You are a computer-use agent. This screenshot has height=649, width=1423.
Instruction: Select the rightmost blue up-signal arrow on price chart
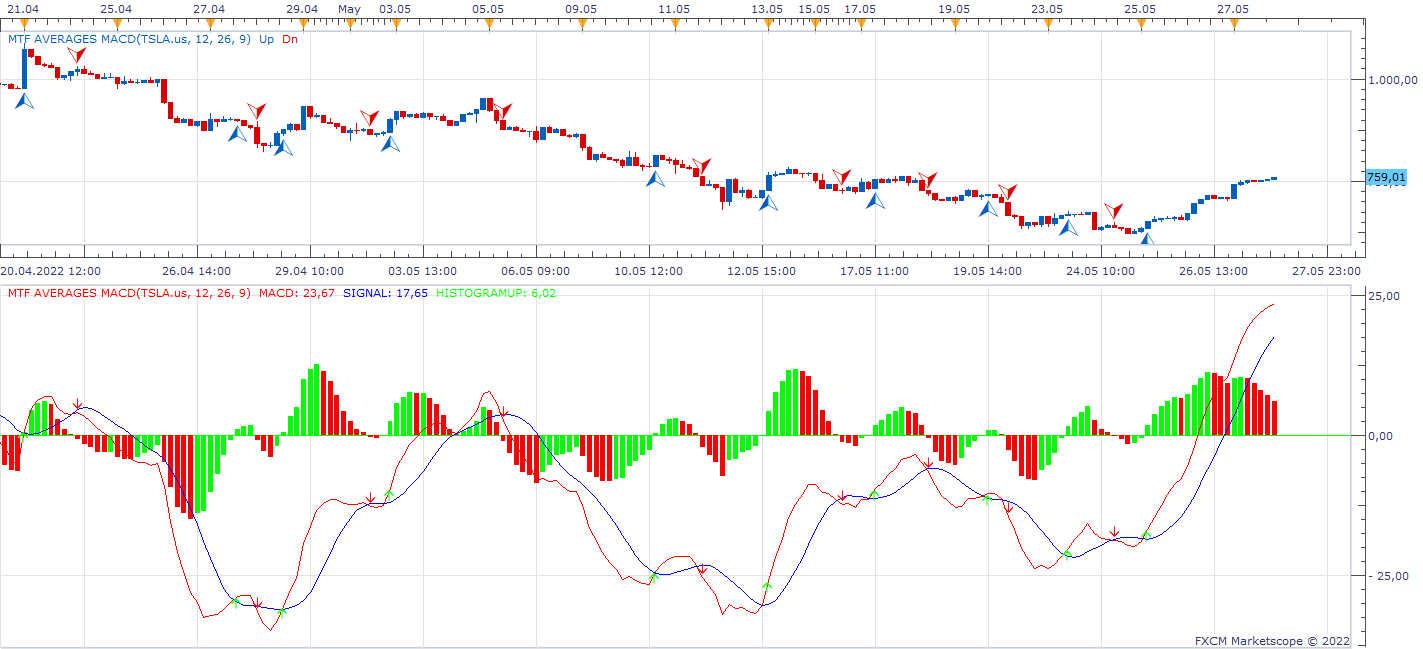click(1146, 238)
